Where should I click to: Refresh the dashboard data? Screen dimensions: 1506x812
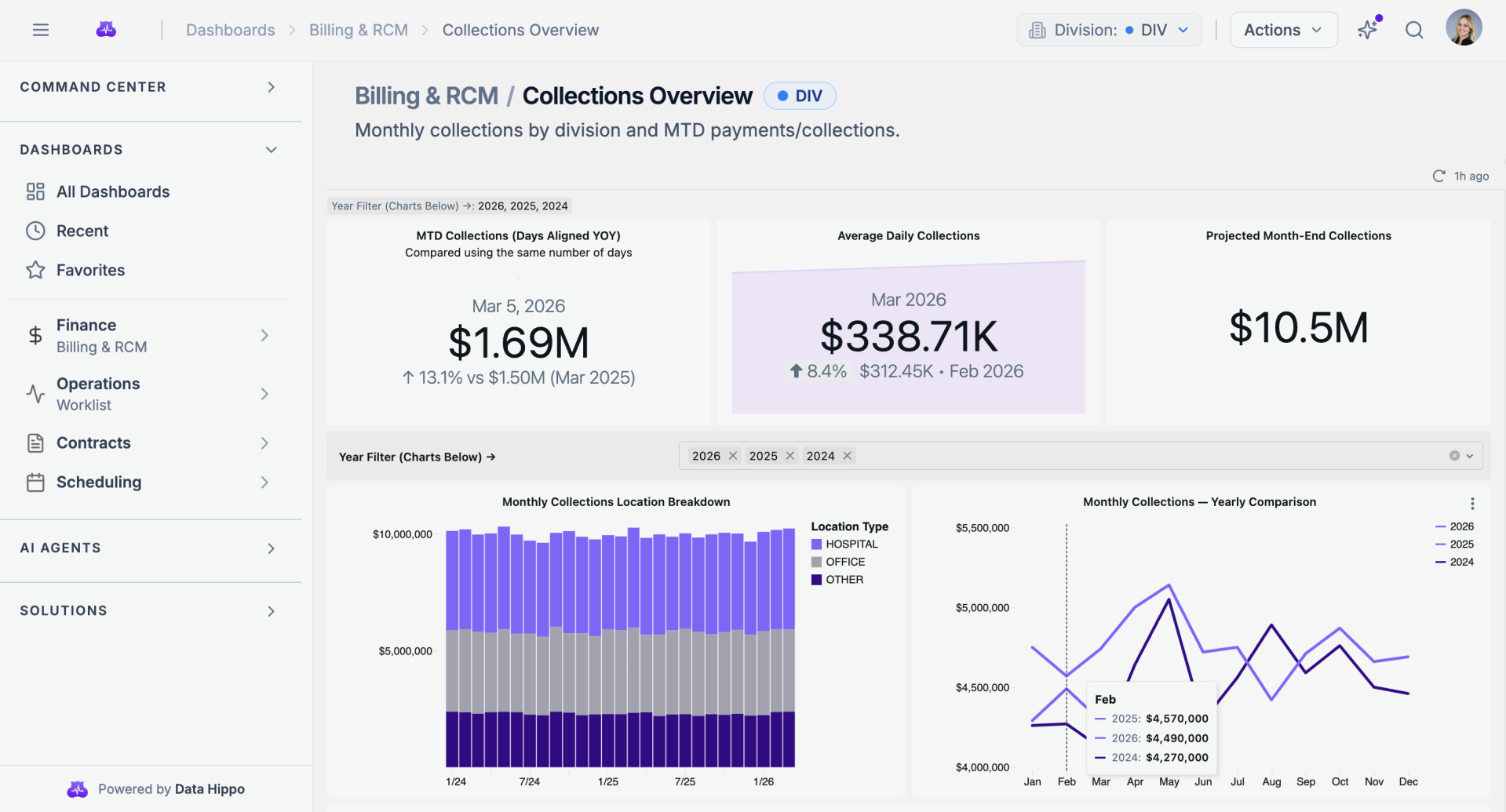(x=1439, y=176)
